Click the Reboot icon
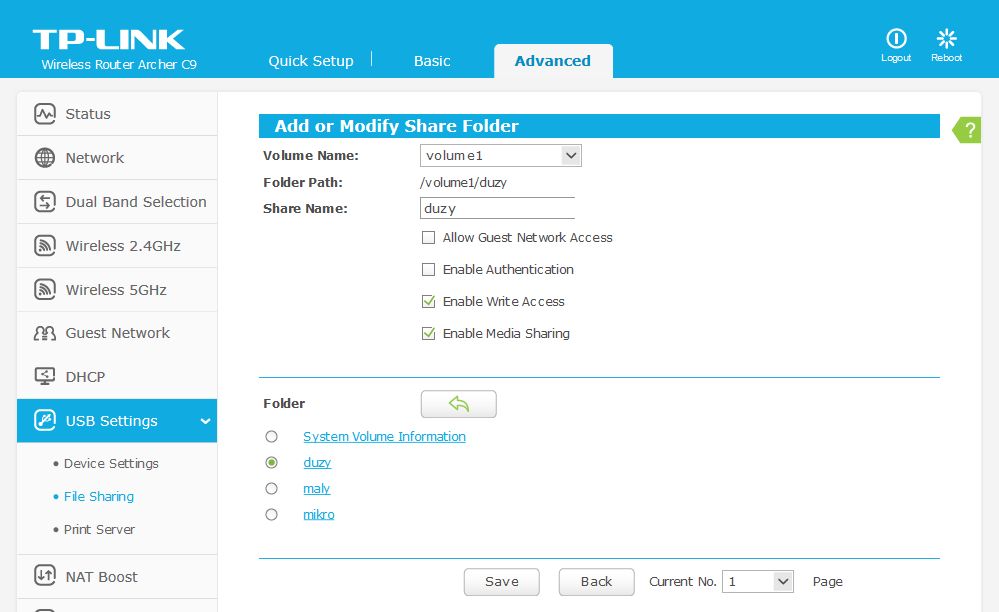 [946, 38]
